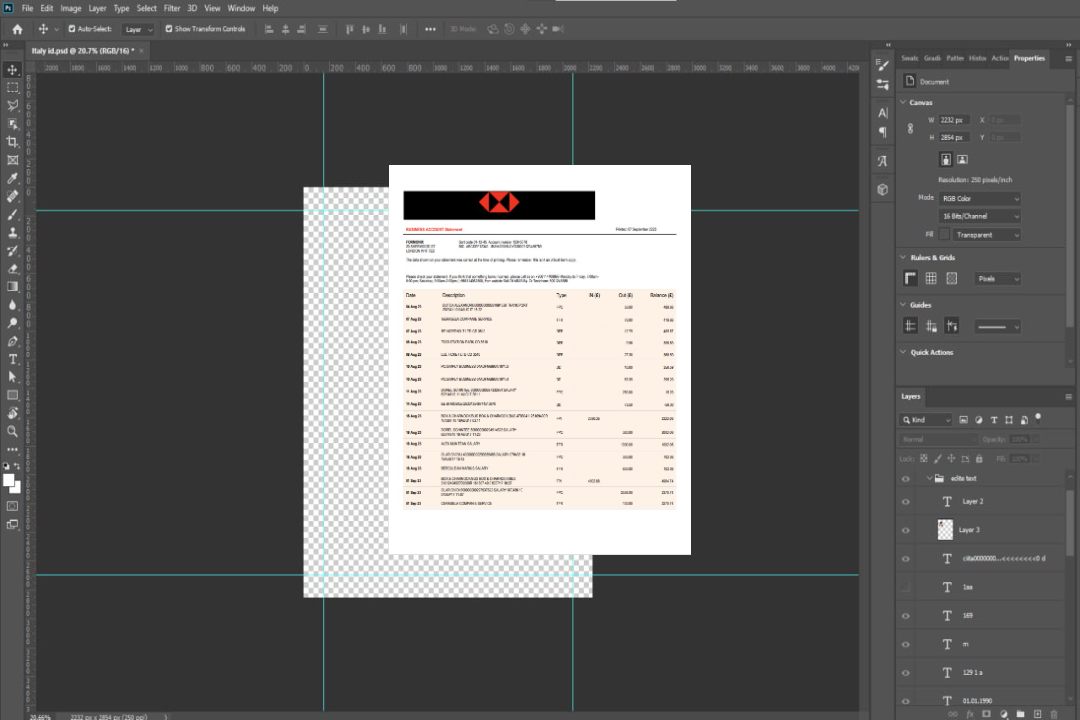Click the Quick Actions section header
Viewport: 1080px width, 720px height.
click(x=931, y=352)
